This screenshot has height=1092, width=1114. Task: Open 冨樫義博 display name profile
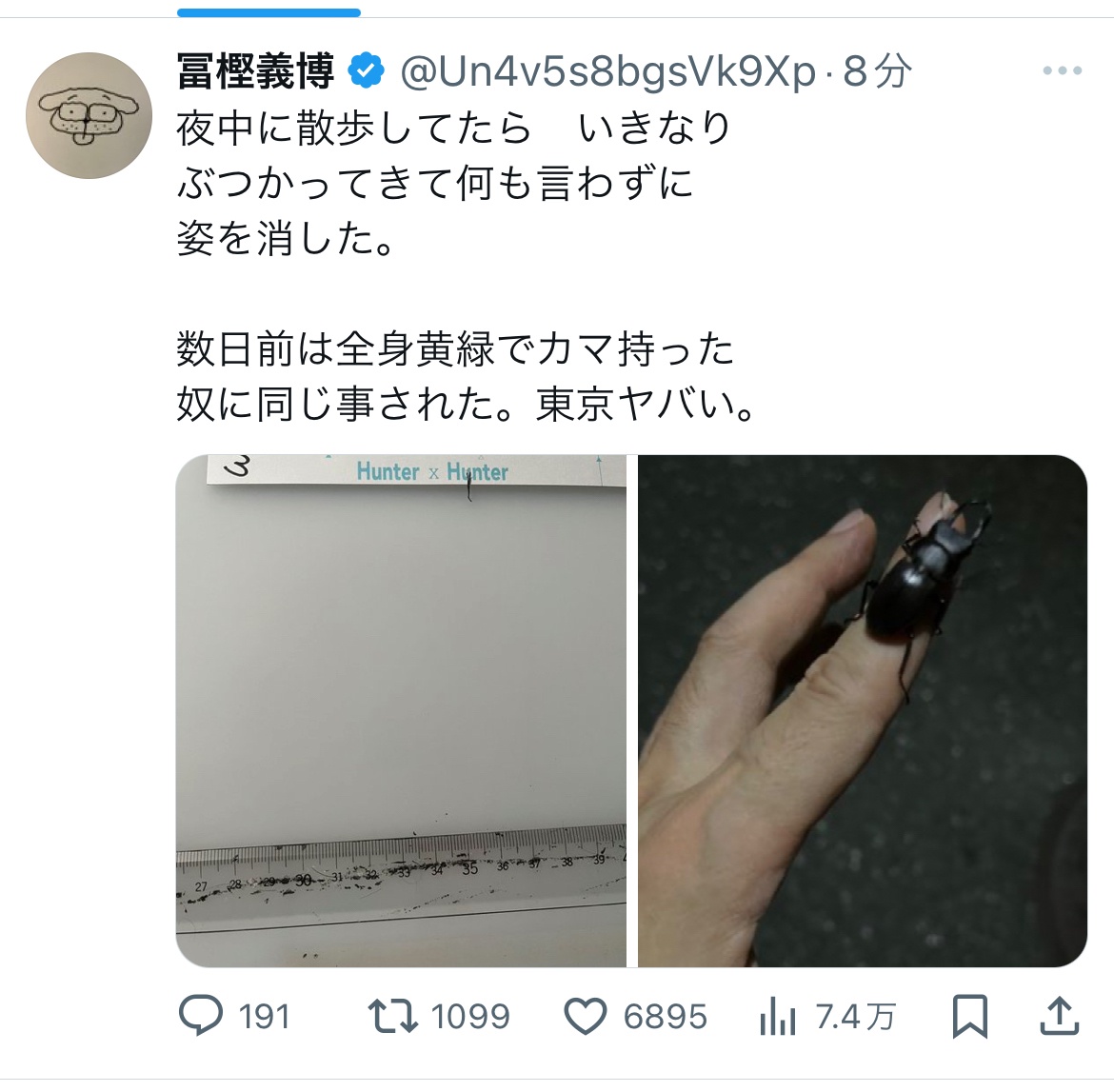click(x=256, y=71)
